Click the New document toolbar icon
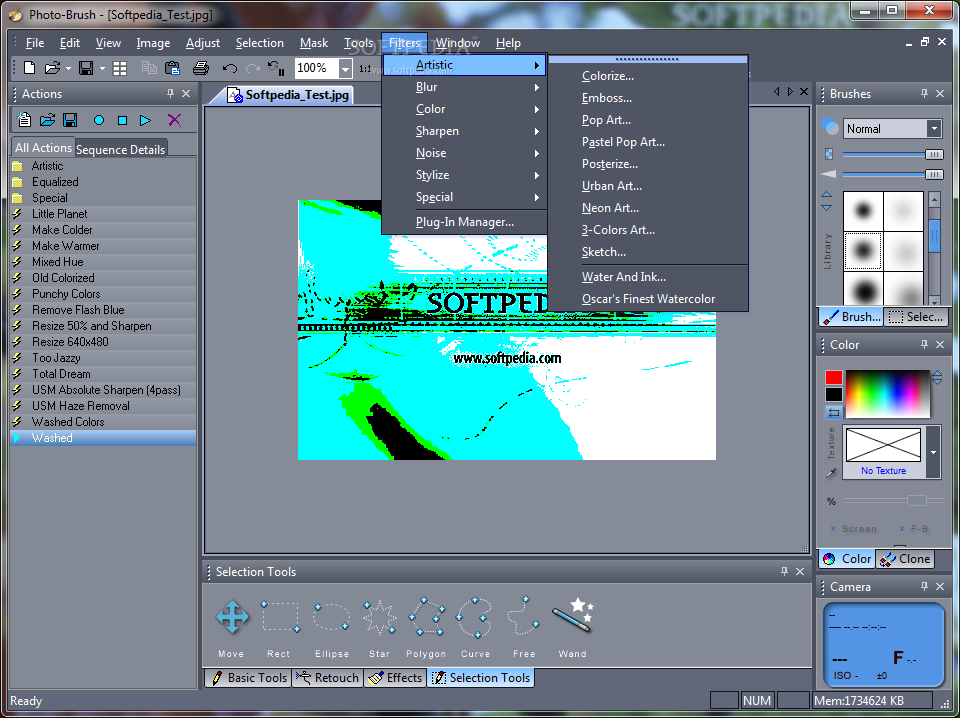 [x=29, y=68]
